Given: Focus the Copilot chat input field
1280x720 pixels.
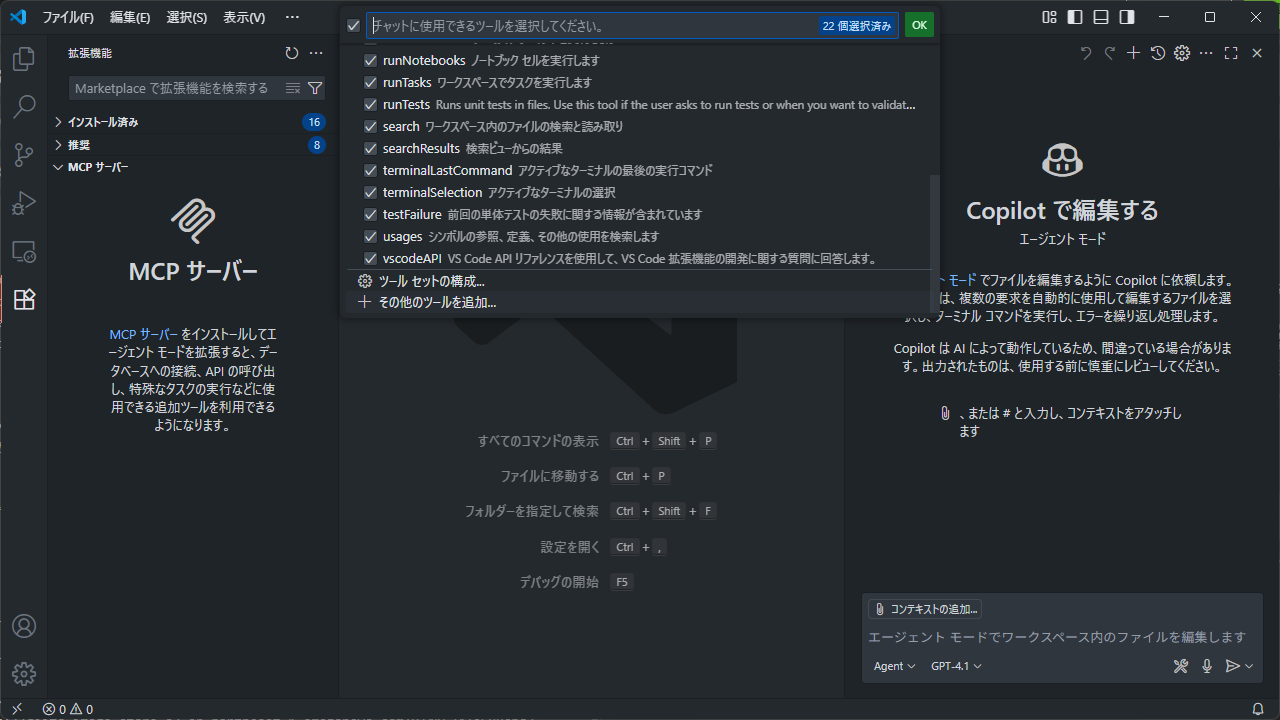Looking at the screenshot, I should [1061, 637].
